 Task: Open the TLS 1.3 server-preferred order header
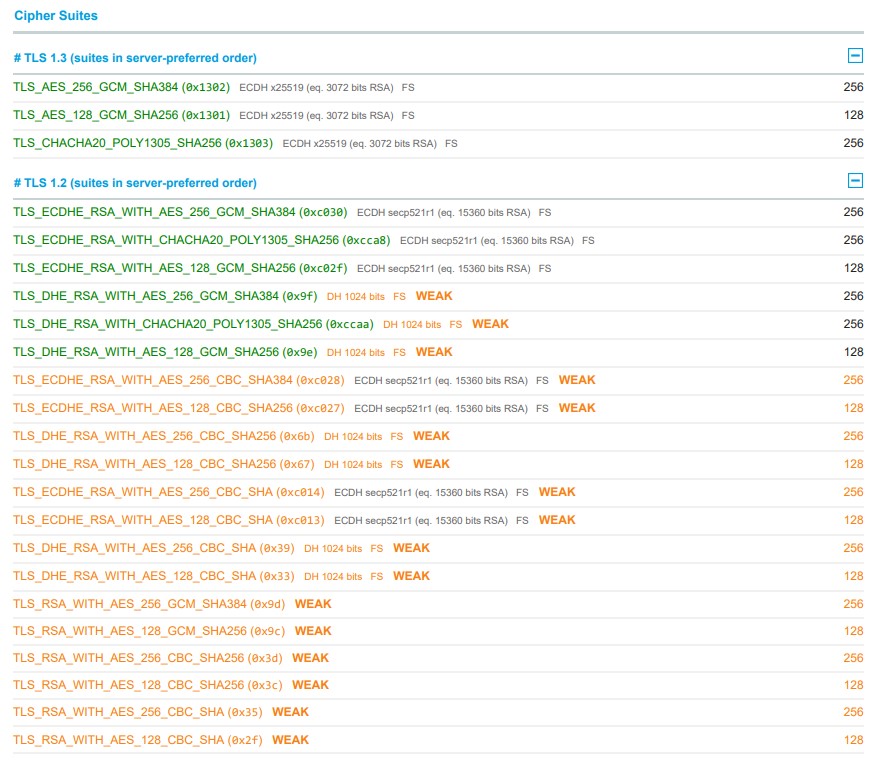click(130, 57)
